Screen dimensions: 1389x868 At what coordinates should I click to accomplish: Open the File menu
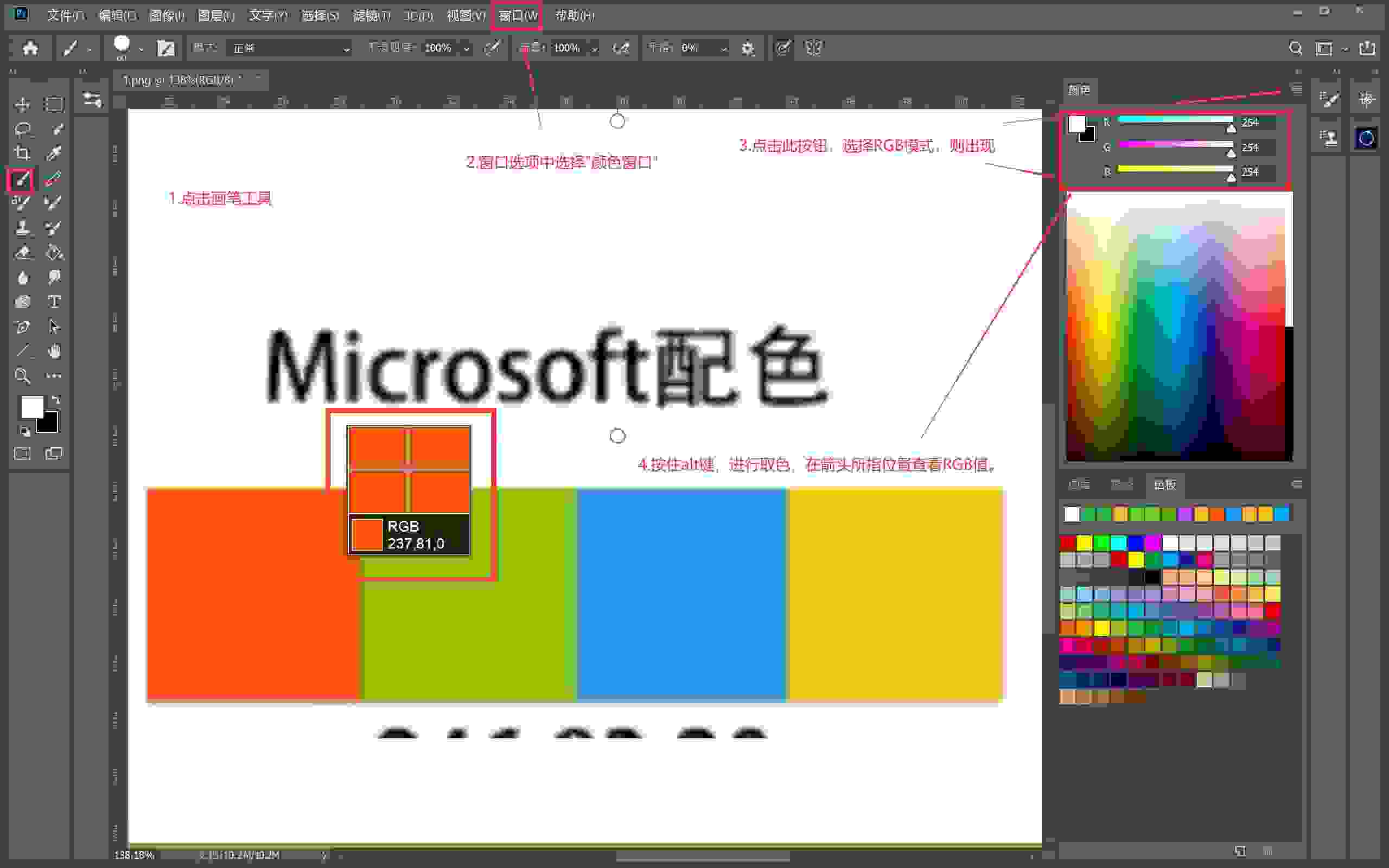point(65,16)
